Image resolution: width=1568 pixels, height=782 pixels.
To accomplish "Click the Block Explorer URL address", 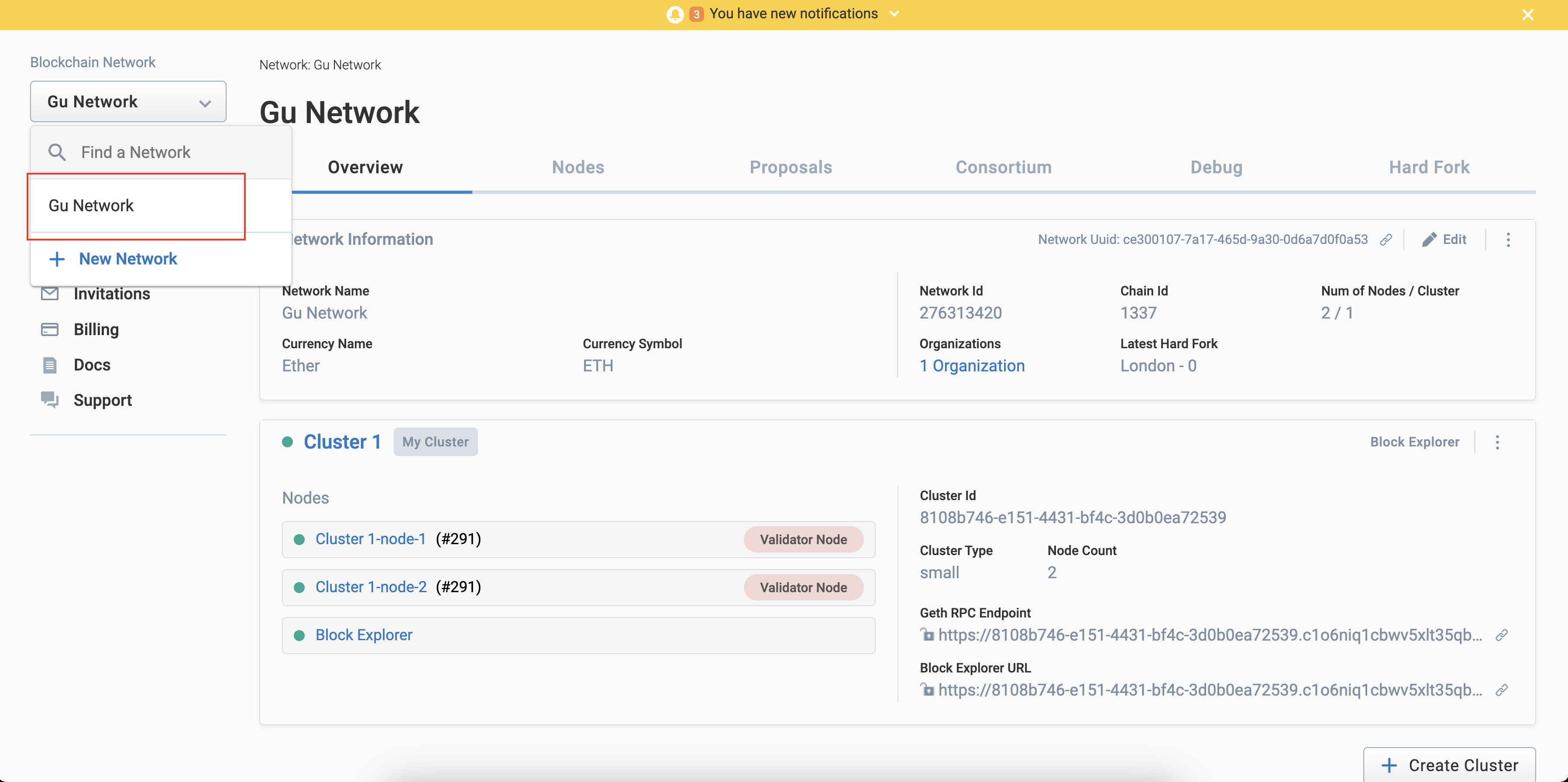I will click(1210, 690).
